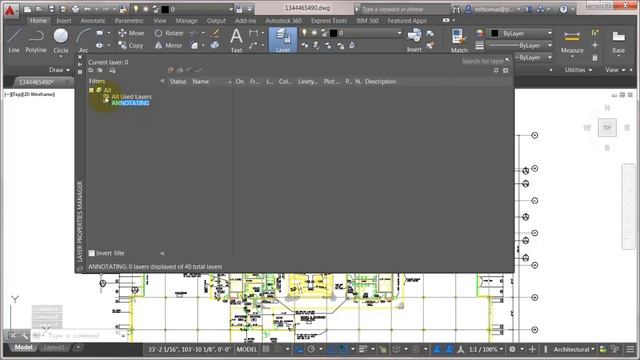This screenshot has width=640, height=360.
Task: Expand the Utilities panel
Action: (x=578, y=70)
